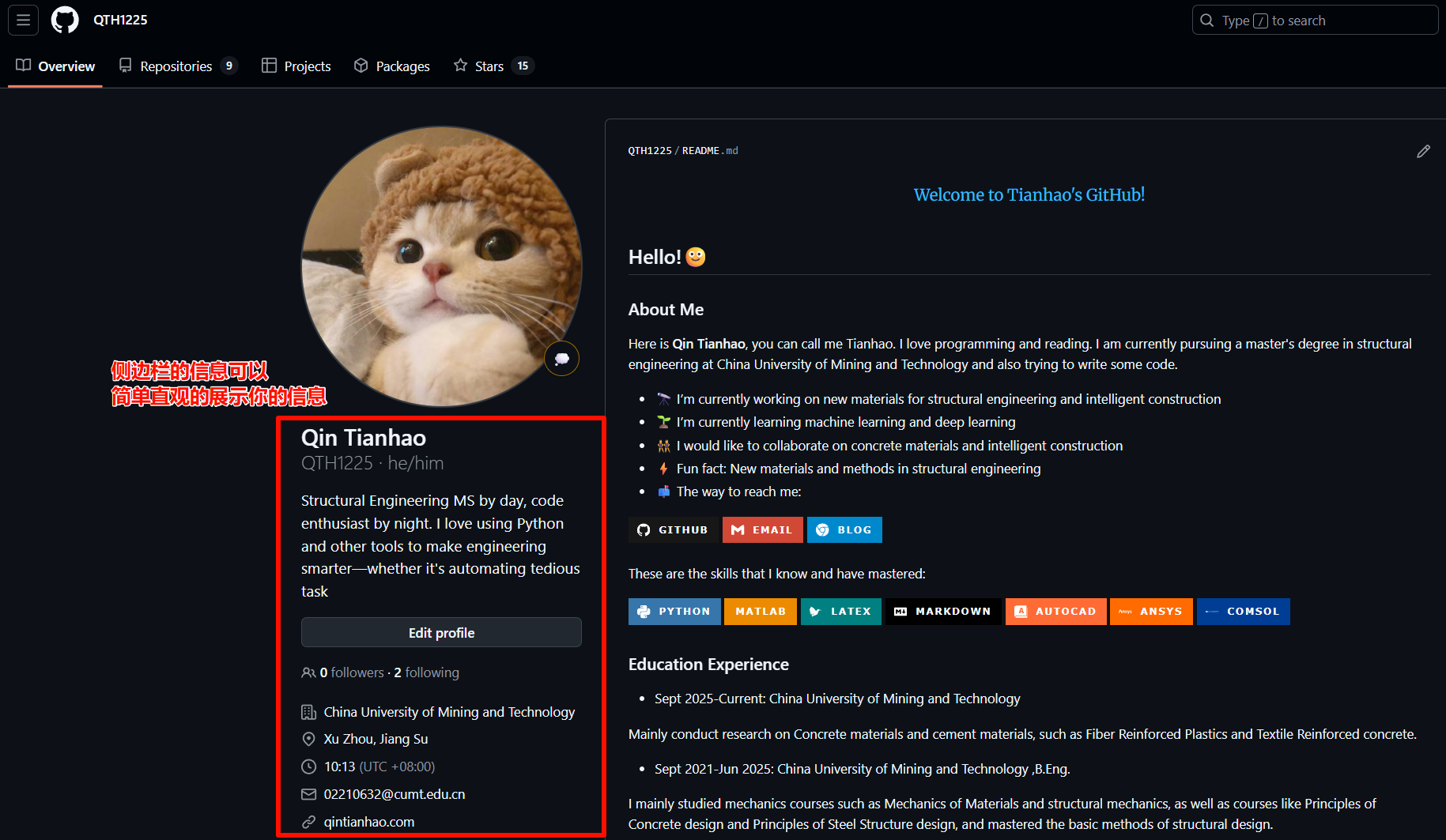Open the COMSOL skill badge
This screenshot has width=1446, height=840.
[x=1243, y=611]
